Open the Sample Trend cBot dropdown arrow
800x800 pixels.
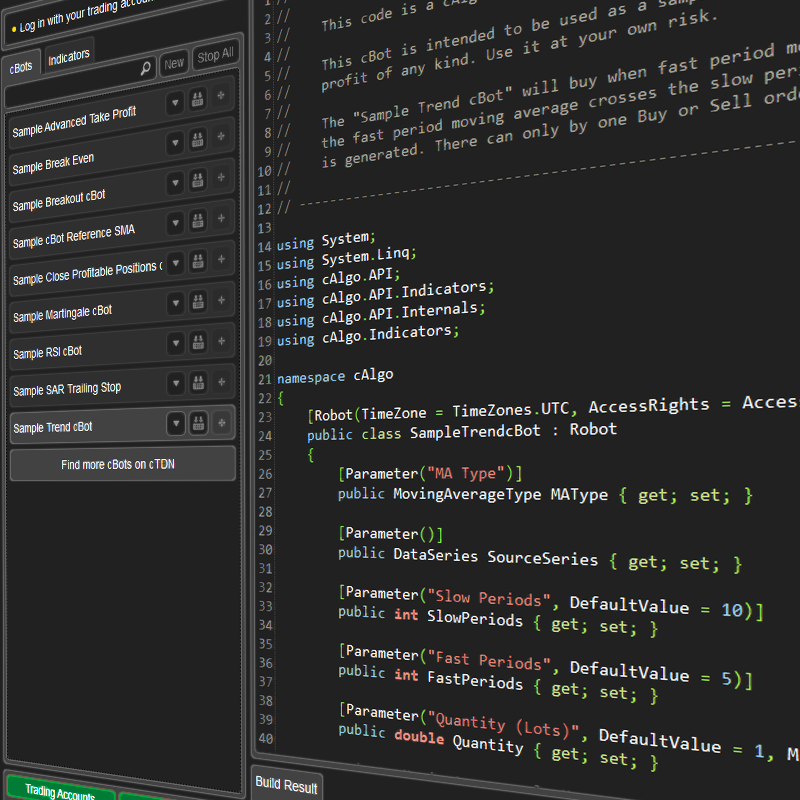point(175,423)
